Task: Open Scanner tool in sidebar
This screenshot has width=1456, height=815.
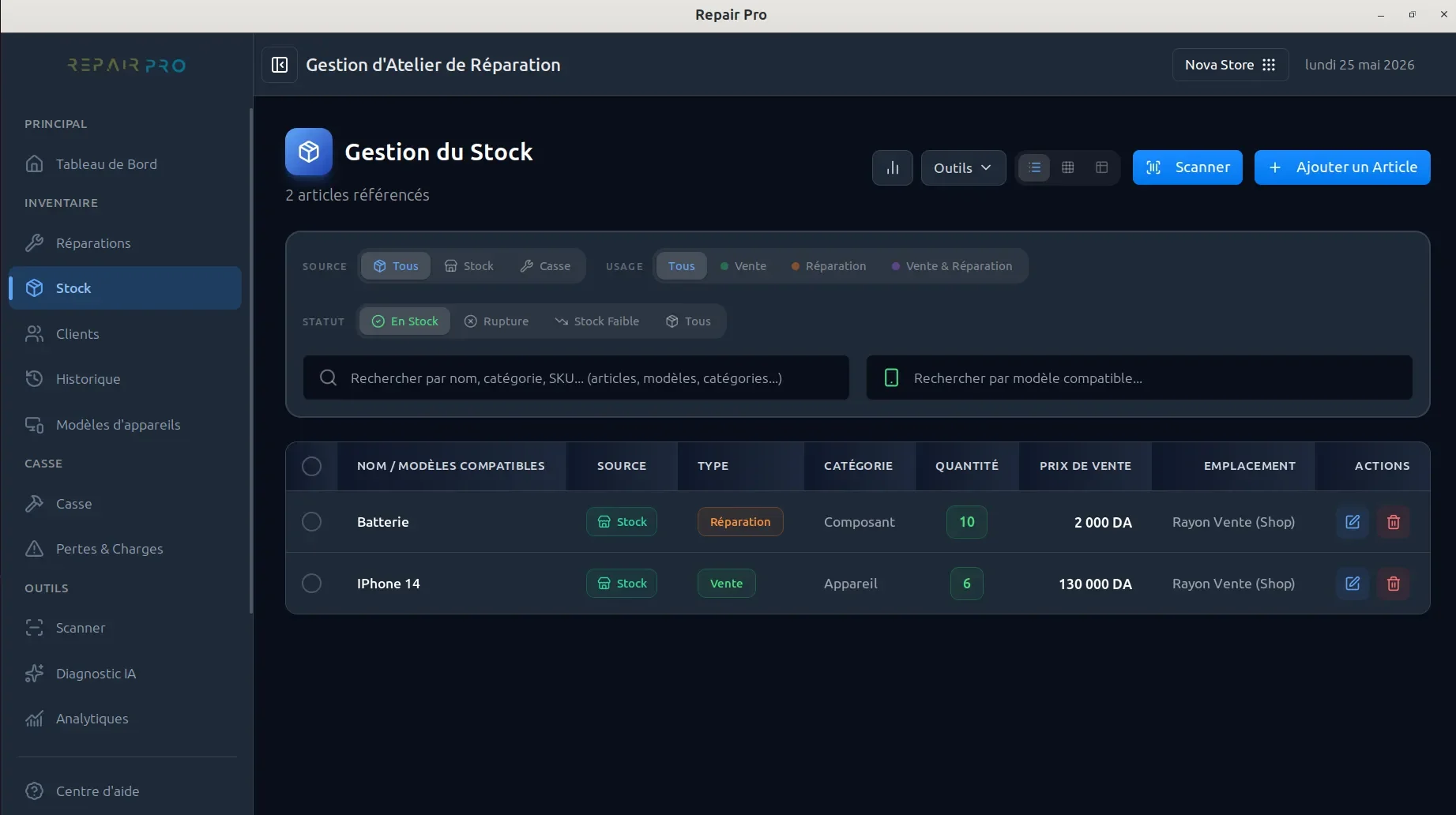Action: [x=125, y=628]
